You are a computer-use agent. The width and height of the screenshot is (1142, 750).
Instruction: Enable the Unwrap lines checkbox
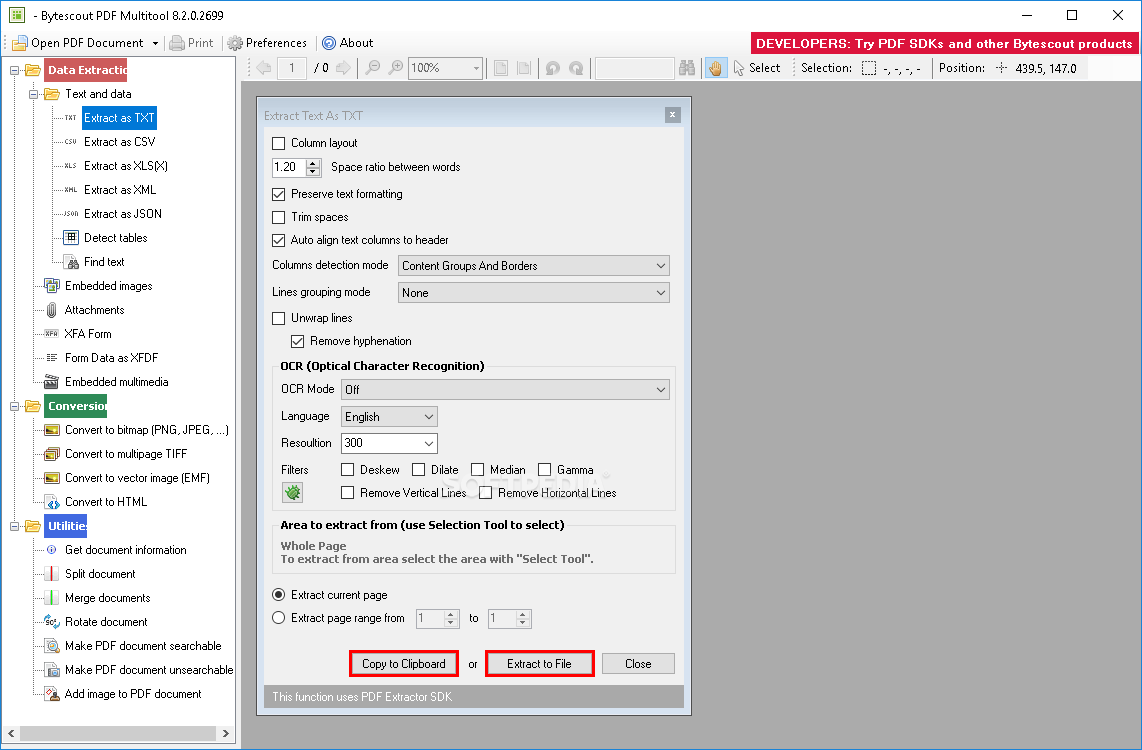point(278,318)
